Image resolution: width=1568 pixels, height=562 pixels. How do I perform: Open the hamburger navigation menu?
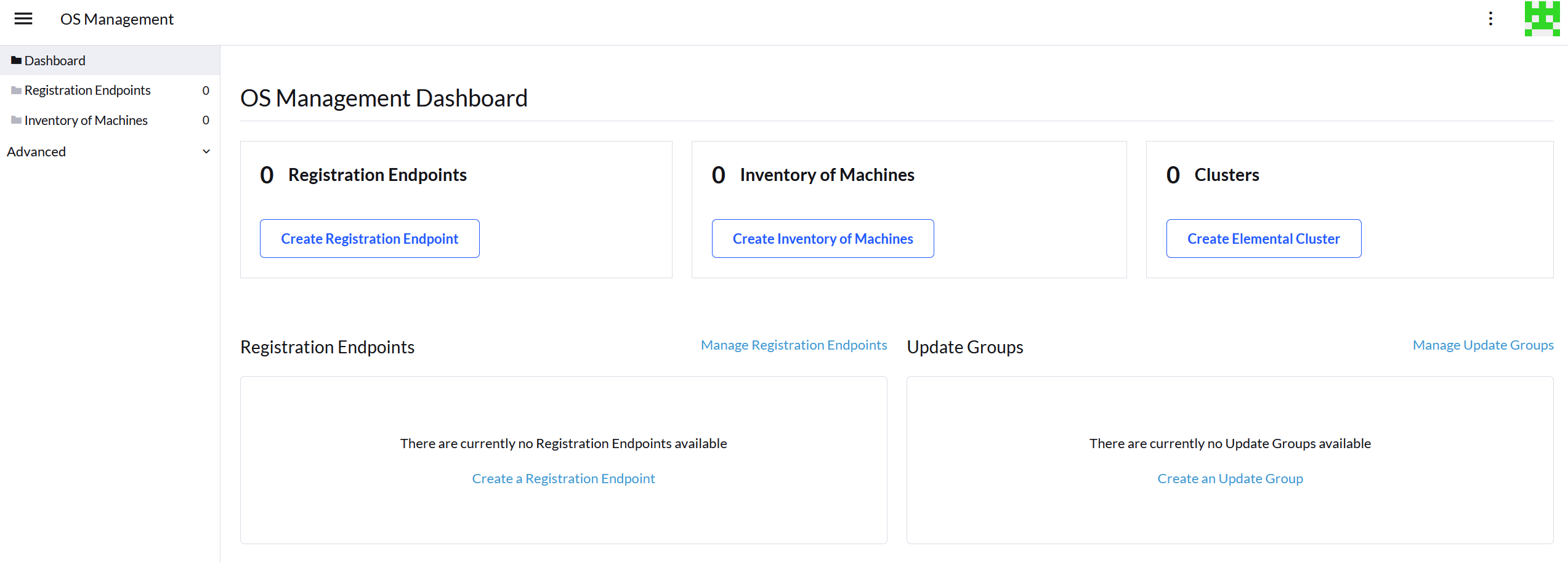point(23,18)
